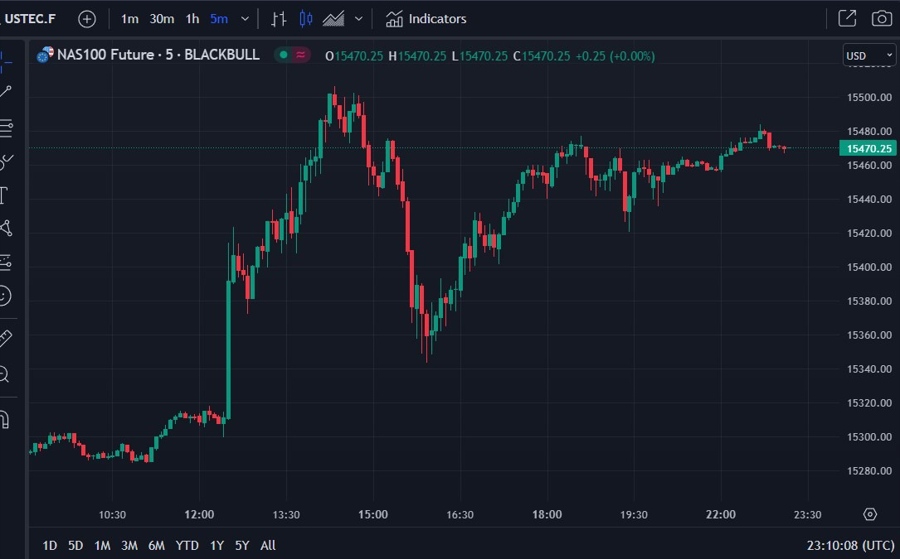Viewport: 900px width, 559px height.
Task: Click the USTEC.F symbol search field
Action: 30,19
